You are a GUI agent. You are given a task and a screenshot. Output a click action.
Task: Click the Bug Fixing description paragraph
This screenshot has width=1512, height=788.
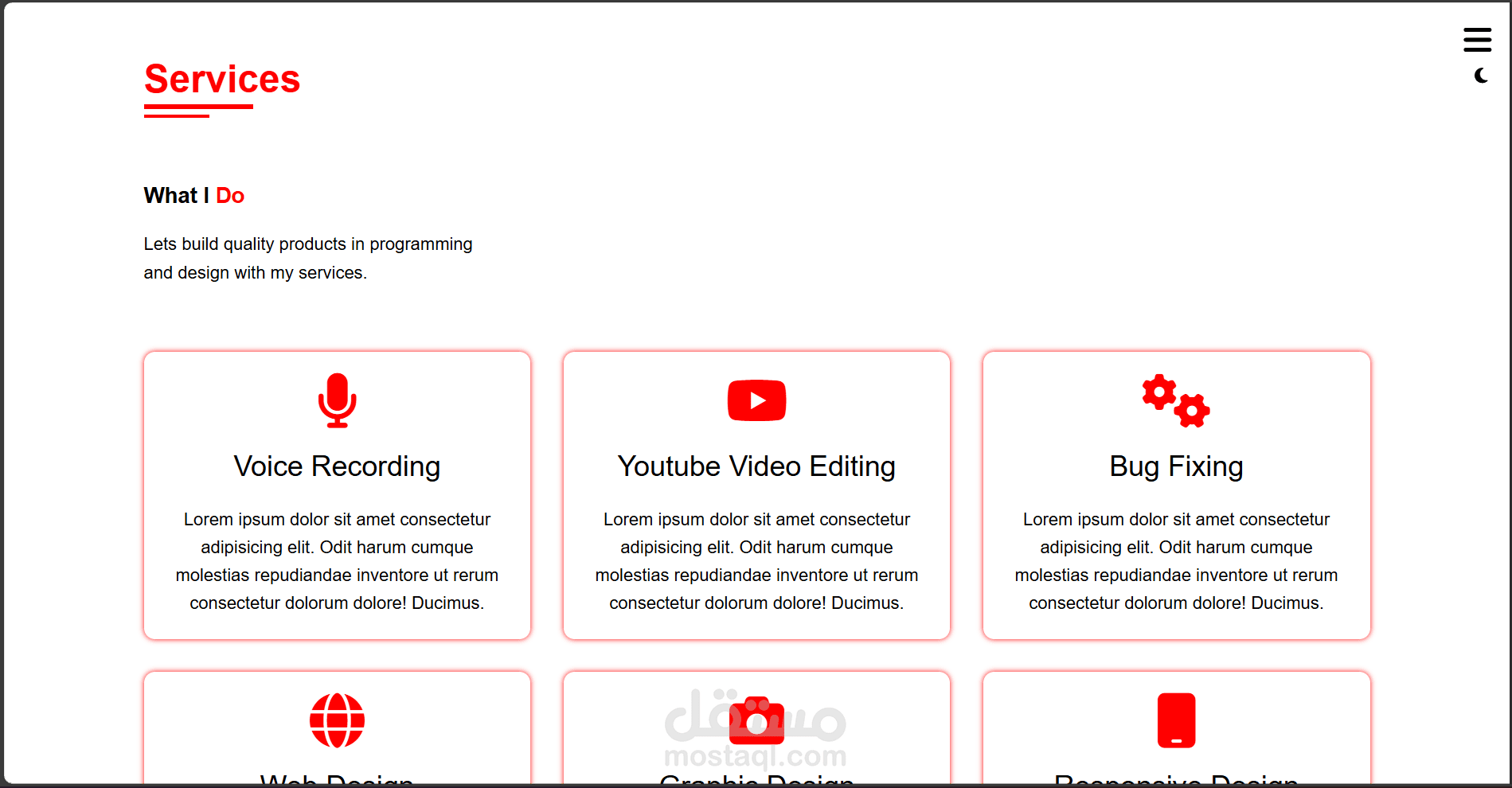(x=1176, y=561)
